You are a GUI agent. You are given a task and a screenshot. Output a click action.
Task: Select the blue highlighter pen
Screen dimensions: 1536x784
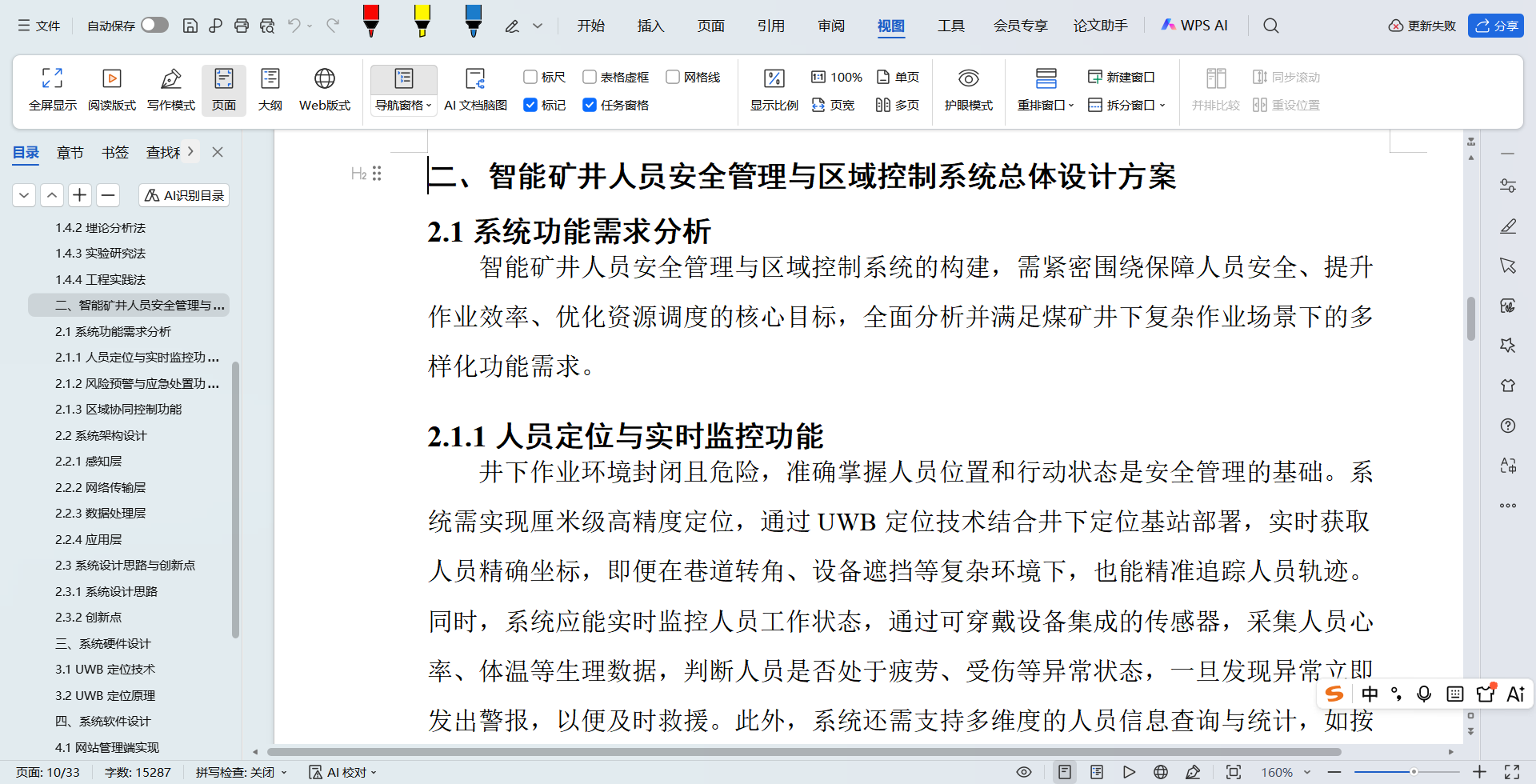(x=473, y=21)
